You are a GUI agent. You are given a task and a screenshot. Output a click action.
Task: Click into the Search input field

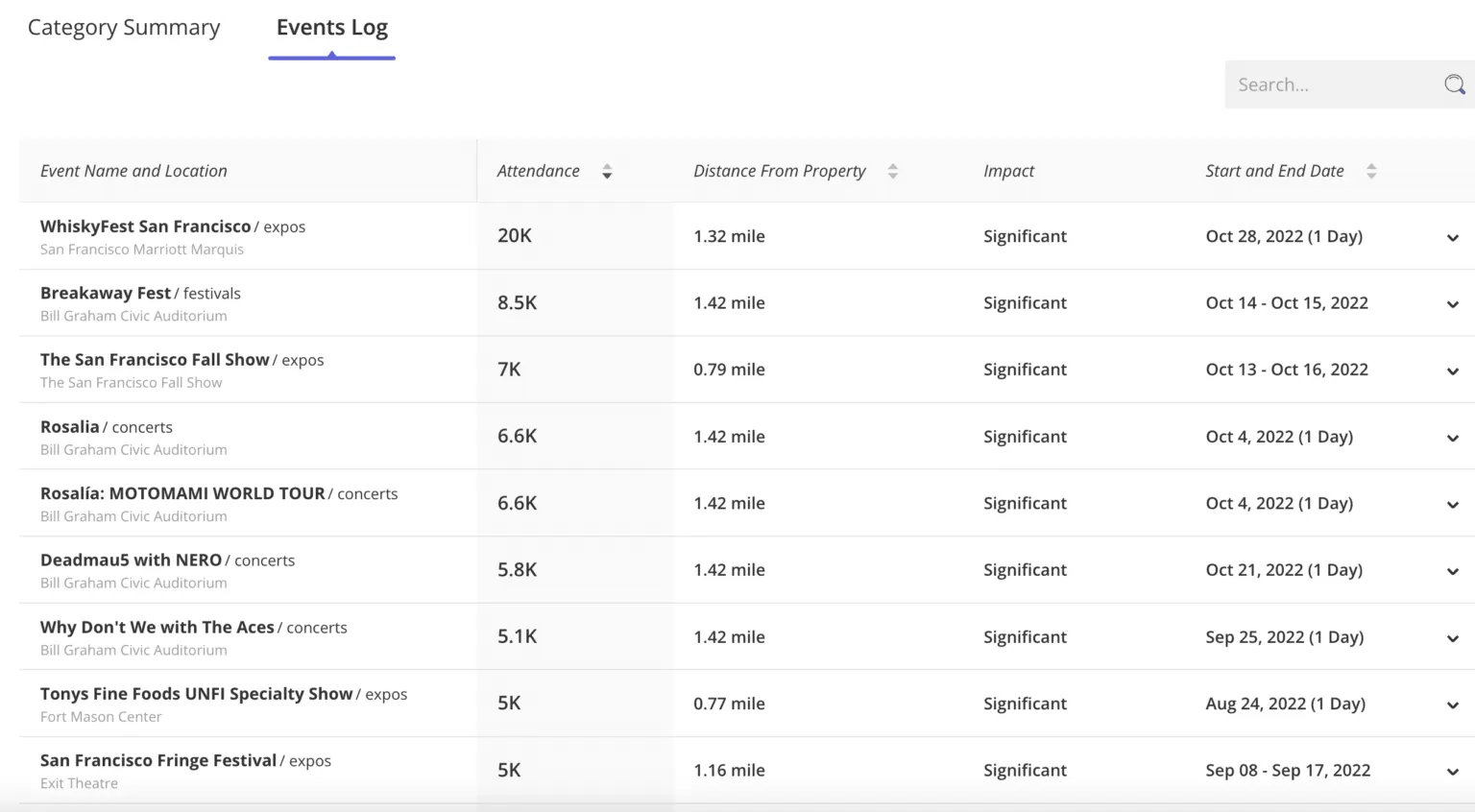1330,84
